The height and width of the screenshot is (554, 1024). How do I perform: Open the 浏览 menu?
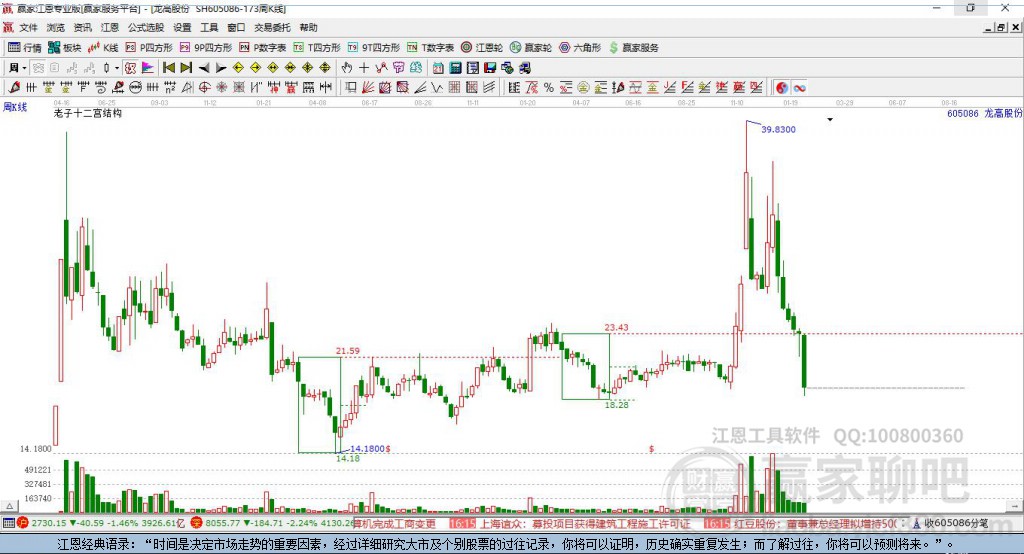tap(56, 27)
